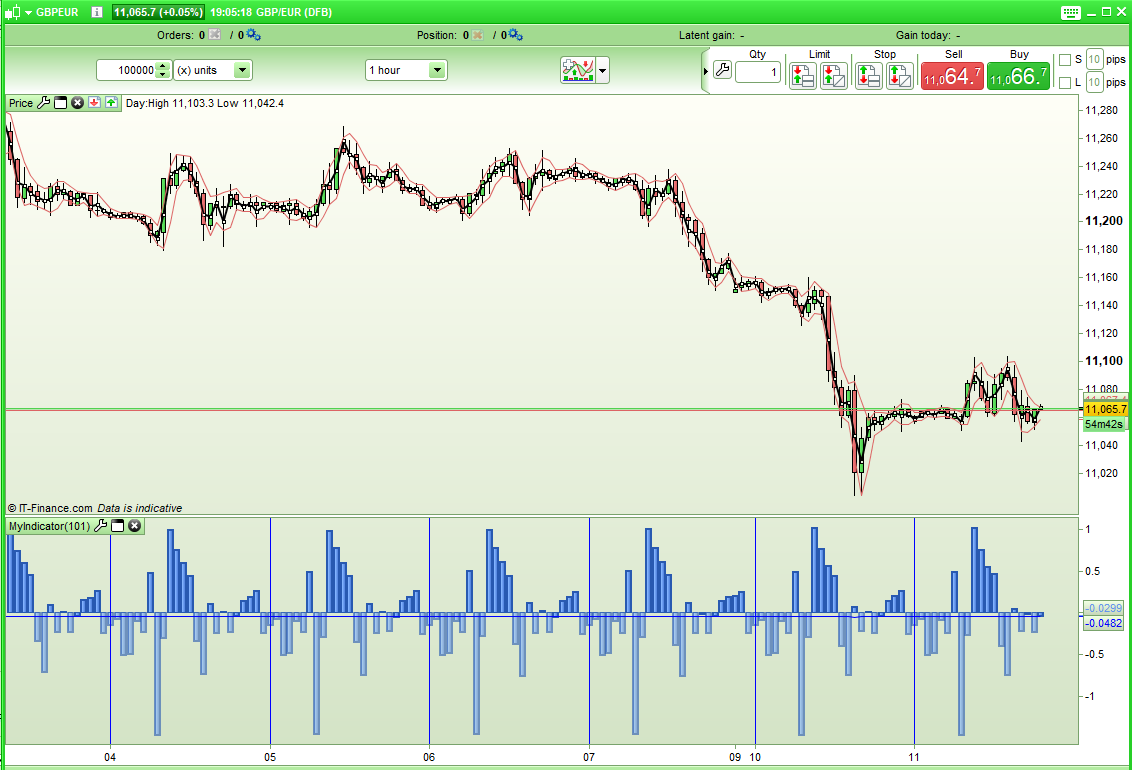Click the red Sell 11,064.7 button

click(x=951, y=74)
